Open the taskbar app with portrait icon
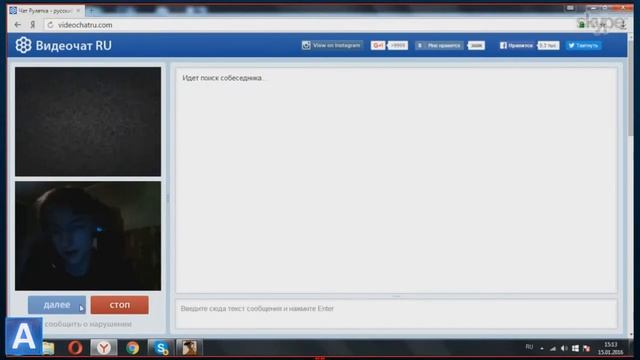This screenshot has height=360, width=640. coord(189,348)
